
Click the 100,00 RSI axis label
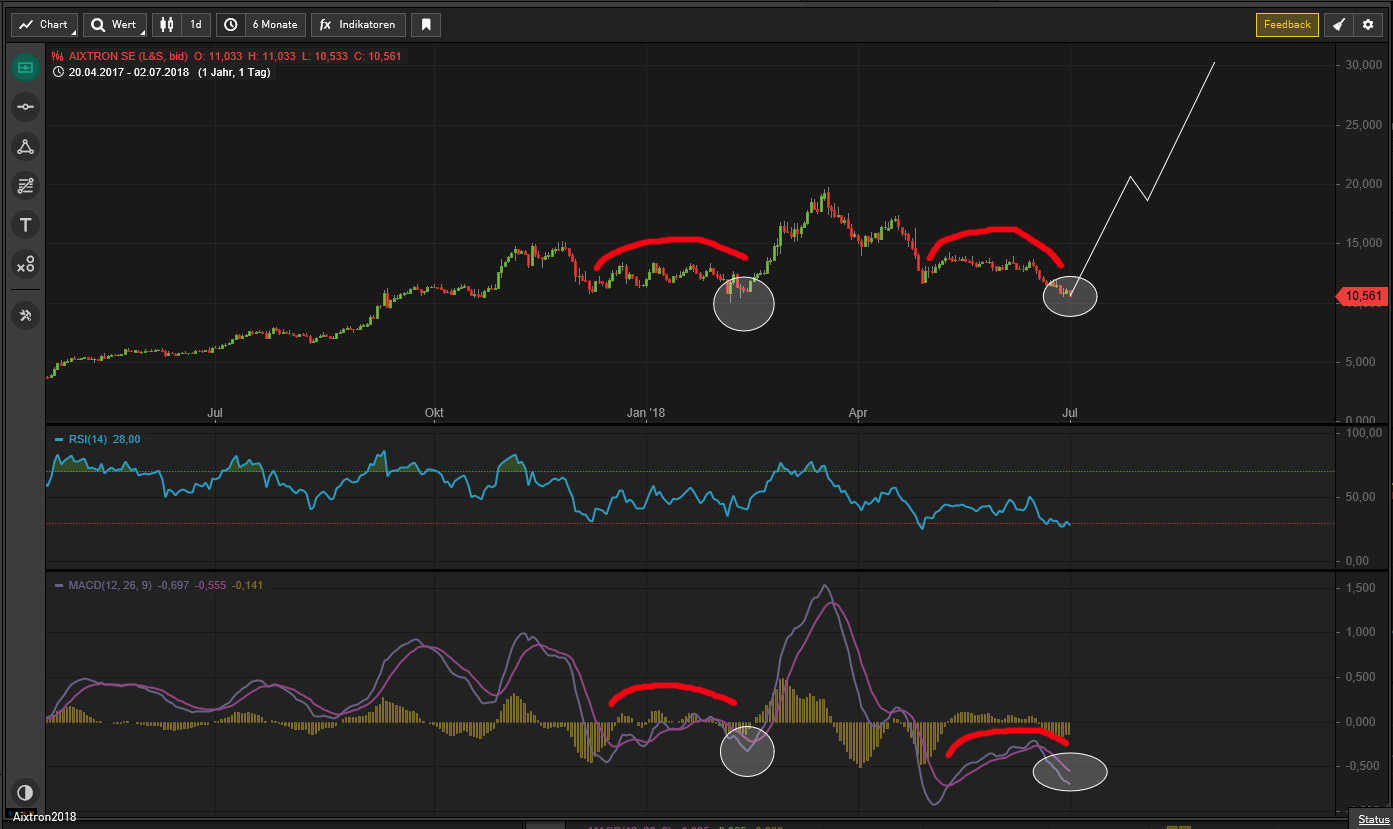click(x=1363, y=433)
